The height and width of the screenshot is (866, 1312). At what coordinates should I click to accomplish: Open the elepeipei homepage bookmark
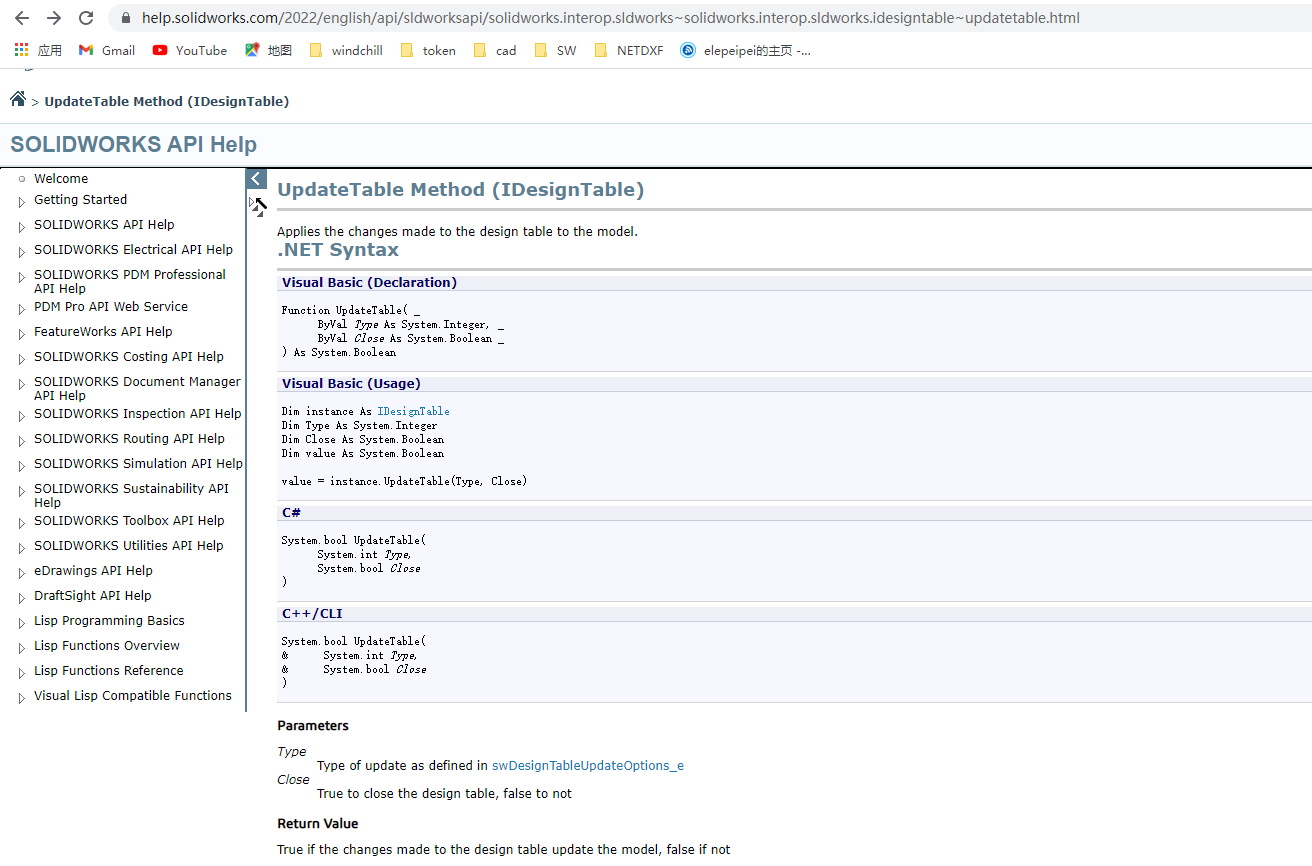(746, 50)
